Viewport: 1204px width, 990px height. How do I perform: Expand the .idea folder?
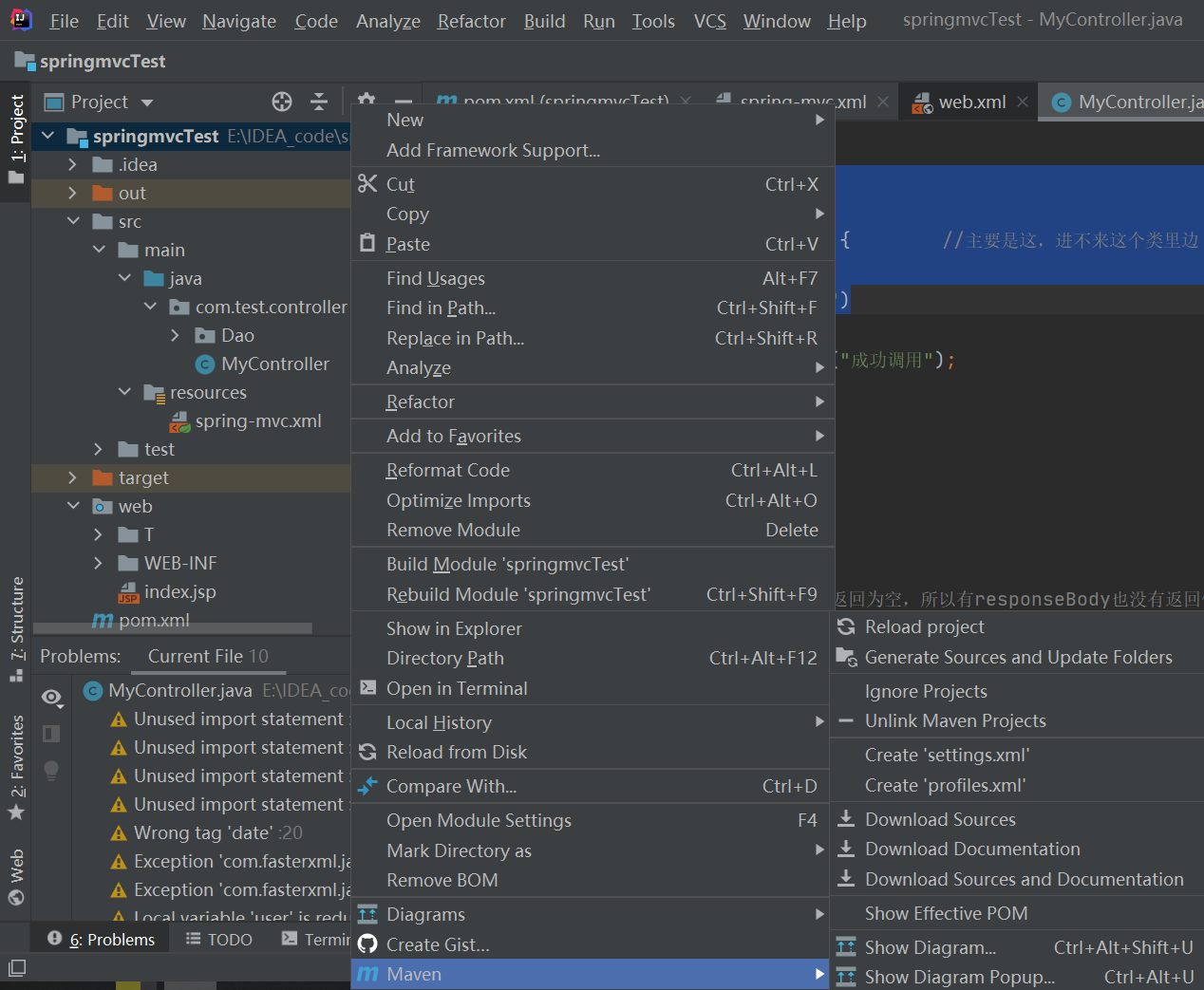[72, 164]
